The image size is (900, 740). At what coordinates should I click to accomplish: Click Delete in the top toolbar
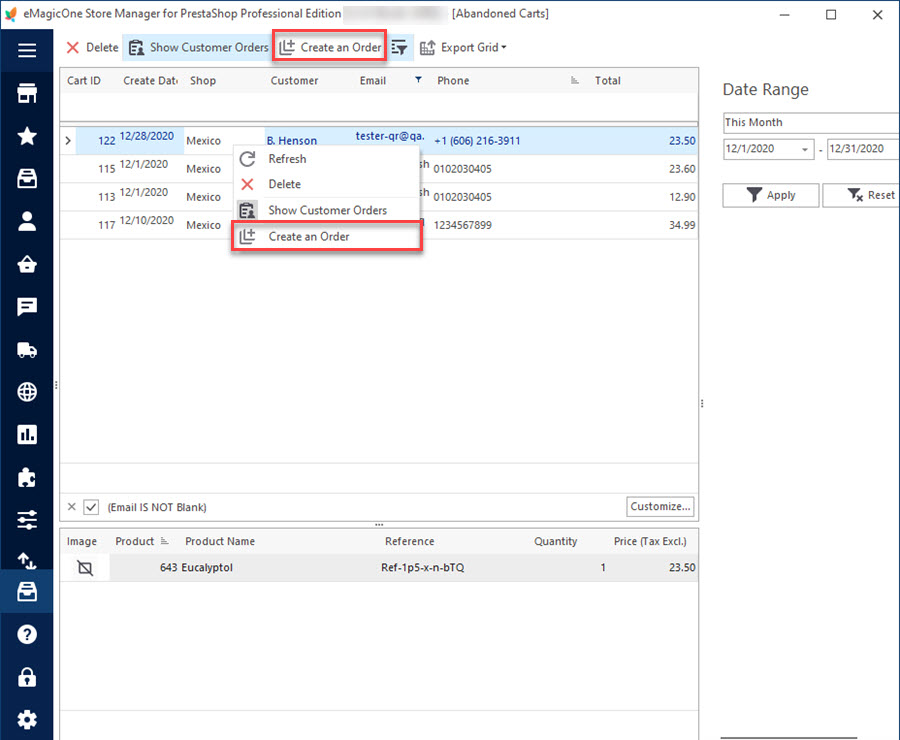[92, 48]
